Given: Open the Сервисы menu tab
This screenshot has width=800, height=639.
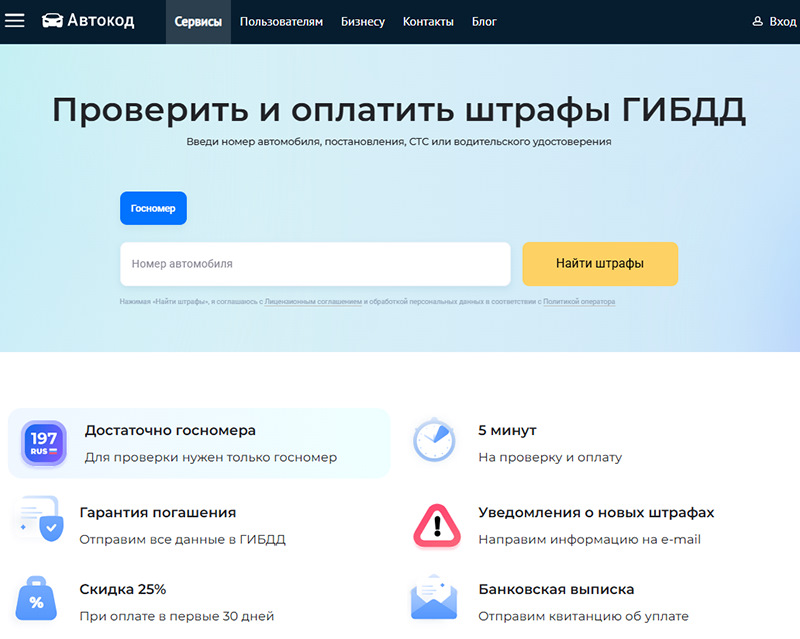Looking at the screenshot, I should (198, 21).
